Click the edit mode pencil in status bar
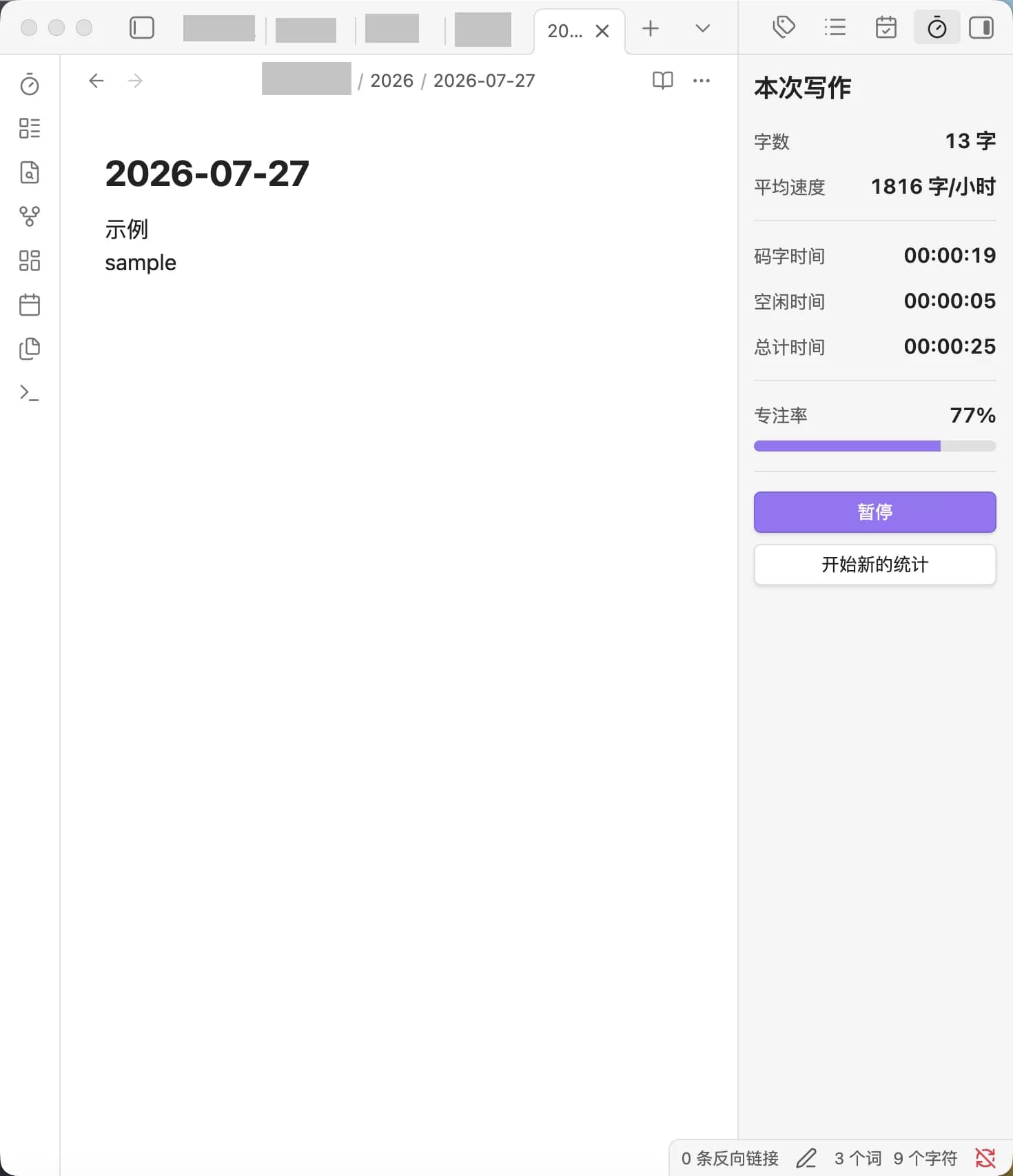The width and height of the screenshot is (1013, 1176). [806, 1158]
